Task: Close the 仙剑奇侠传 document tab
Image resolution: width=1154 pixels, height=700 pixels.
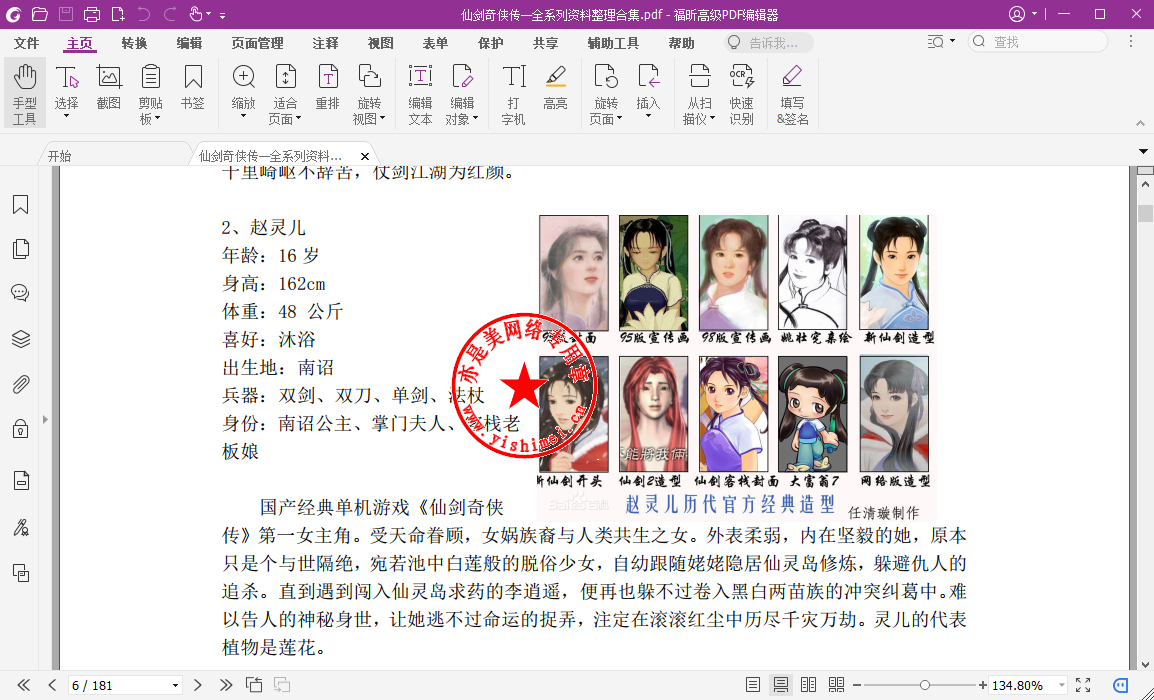Action: pos(364,156)
